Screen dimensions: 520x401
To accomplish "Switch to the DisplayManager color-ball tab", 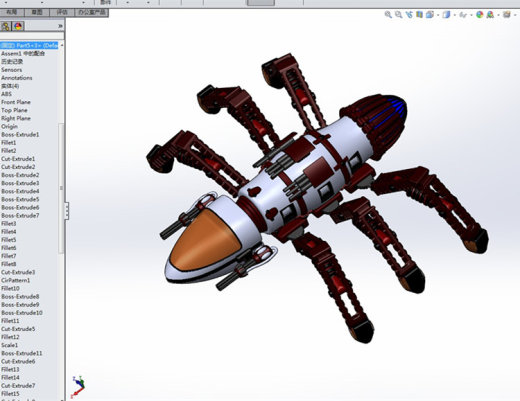I will 18,26.
